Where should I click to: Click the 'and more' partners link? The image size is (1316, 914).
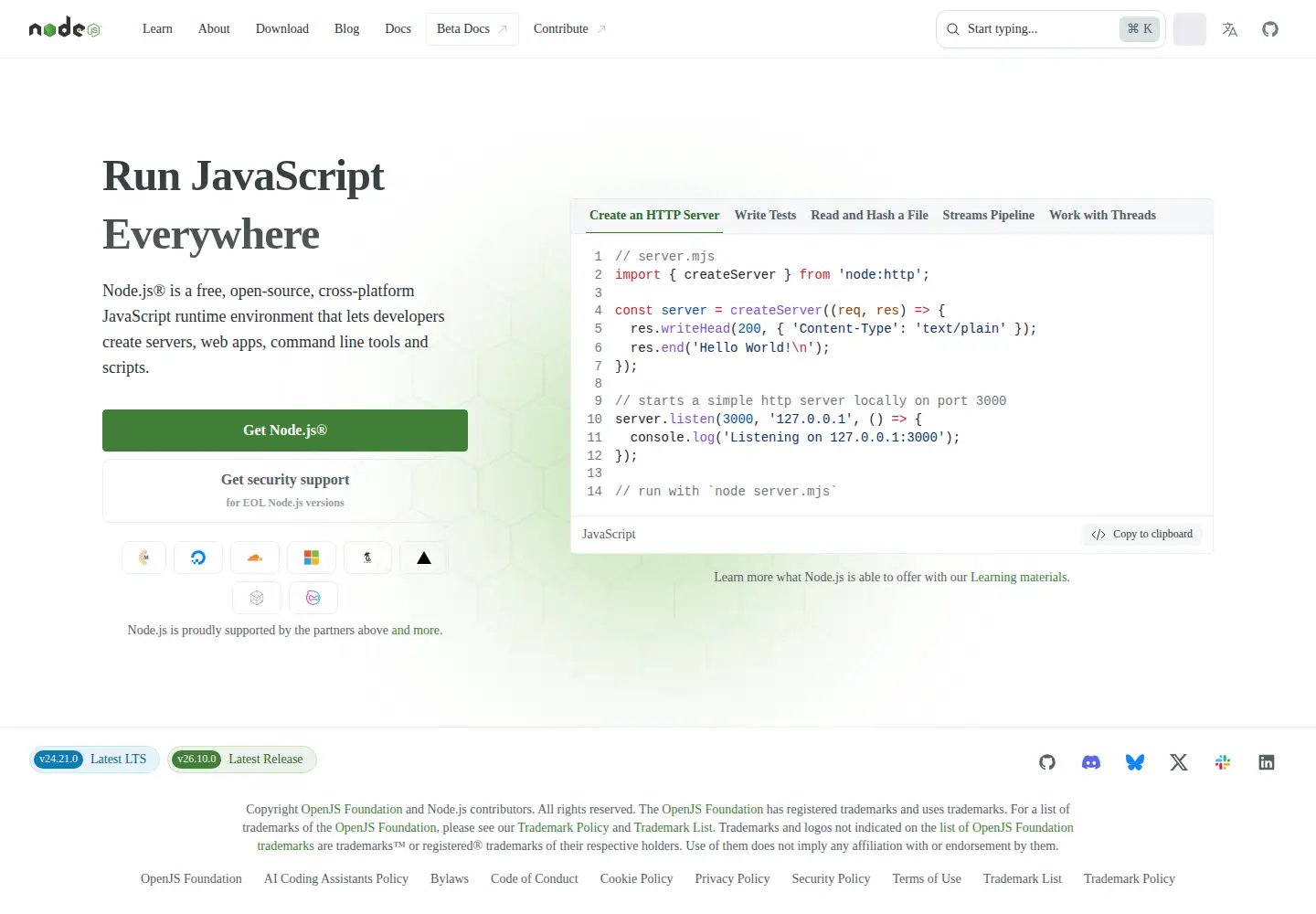(416, 631)
